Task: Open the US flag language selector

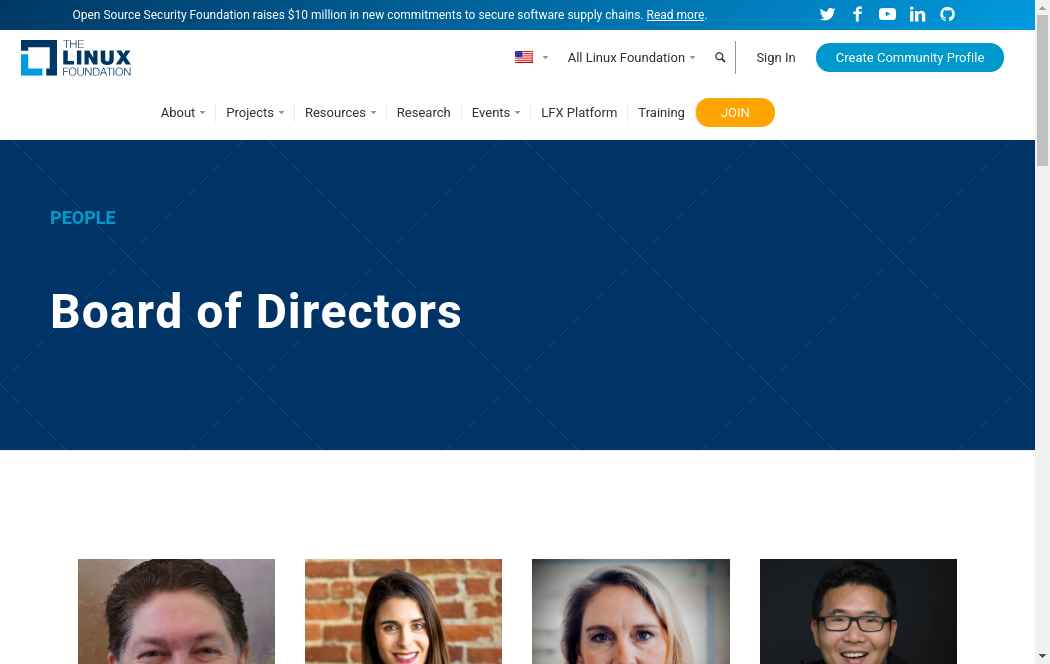Action: pos(531,58)
